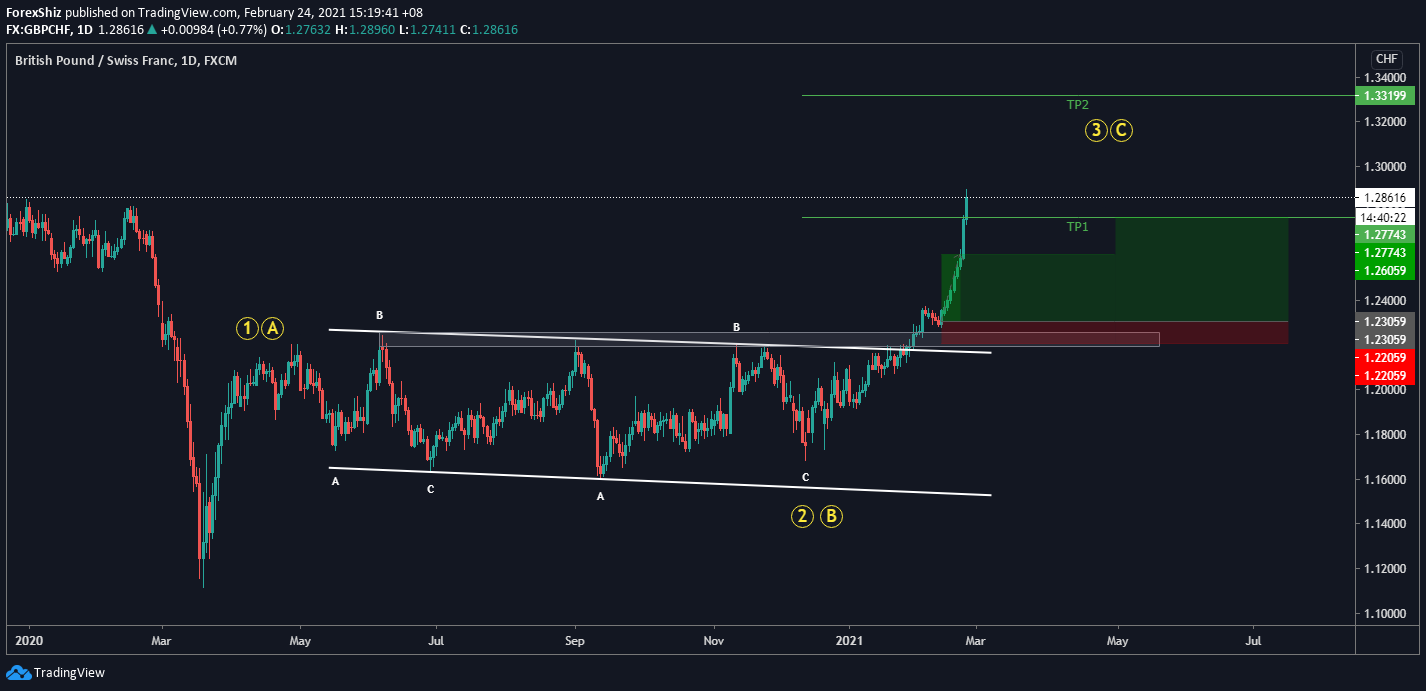
Task: Select the yellow circled 2 wave label
Action: click(x=803, y=516)
